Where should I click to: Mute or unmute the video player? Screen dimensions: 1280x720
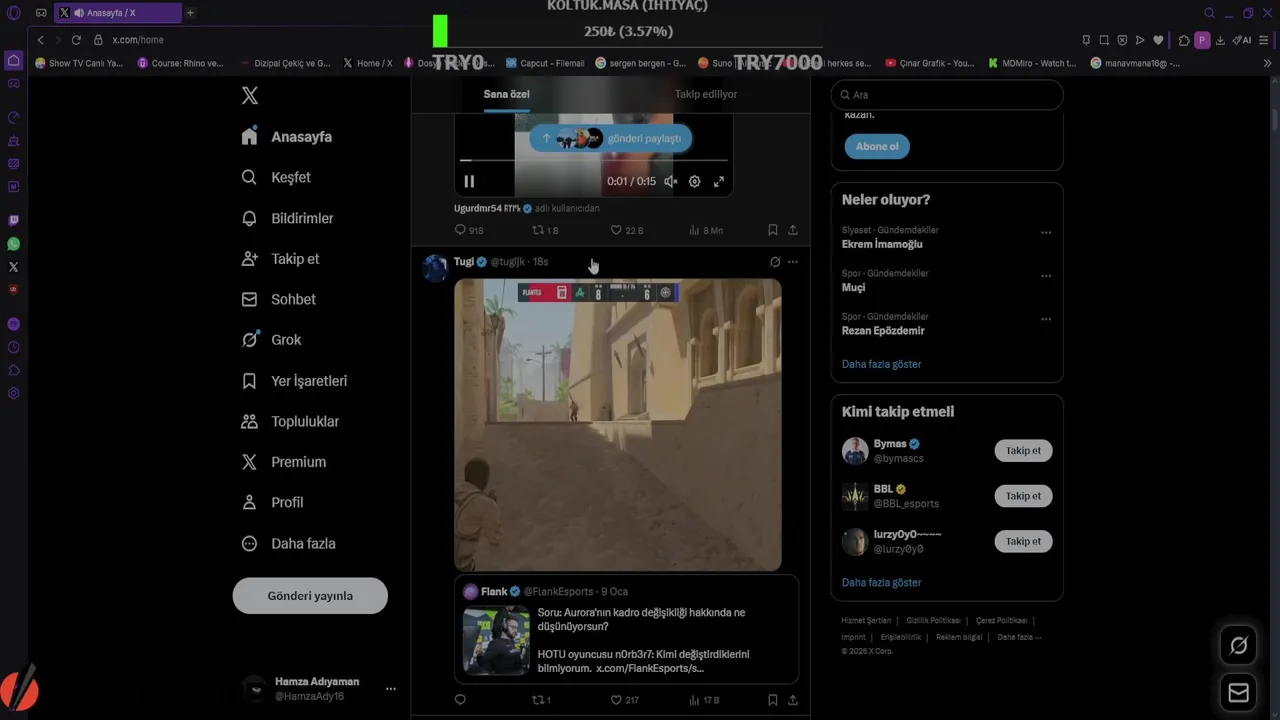click(671, 181)
